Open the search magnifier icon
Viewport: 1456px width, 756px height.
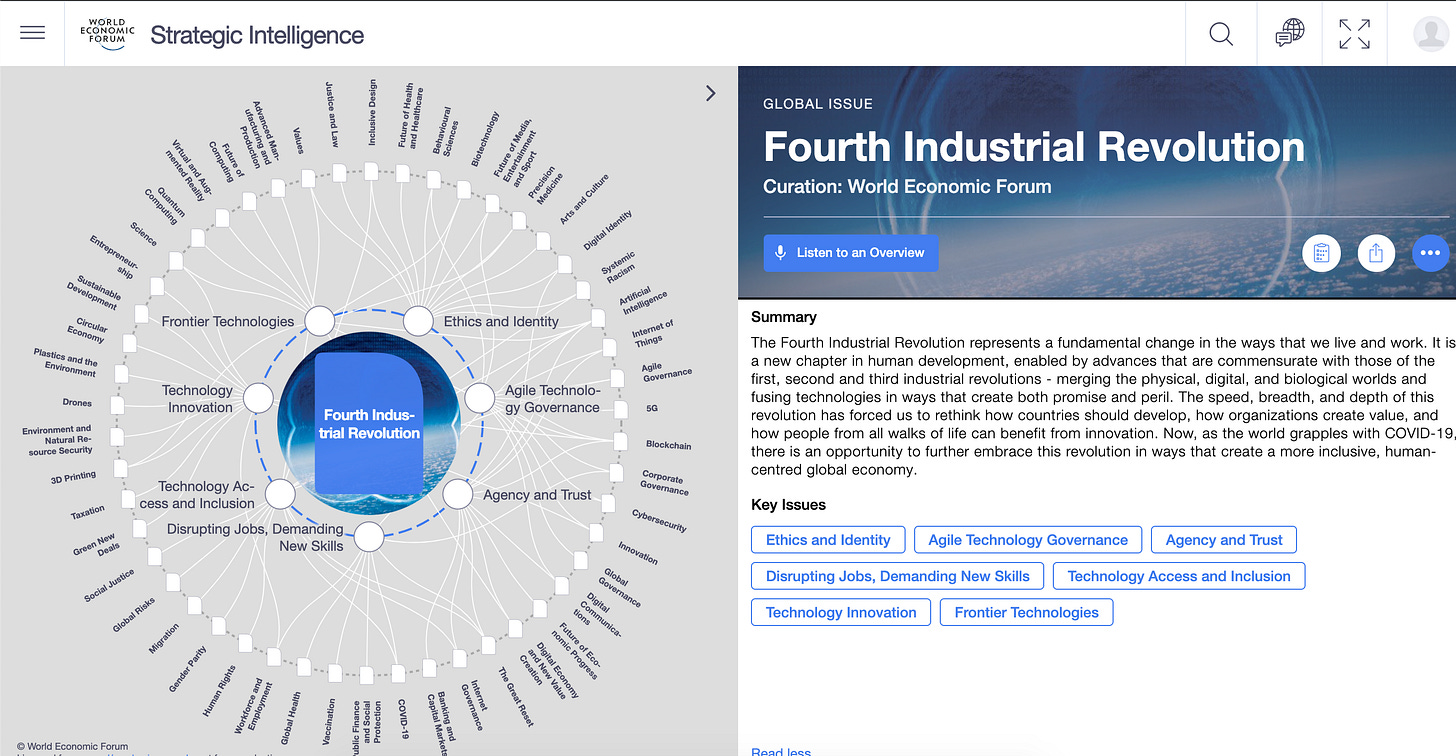click(x=1220, y=34)
